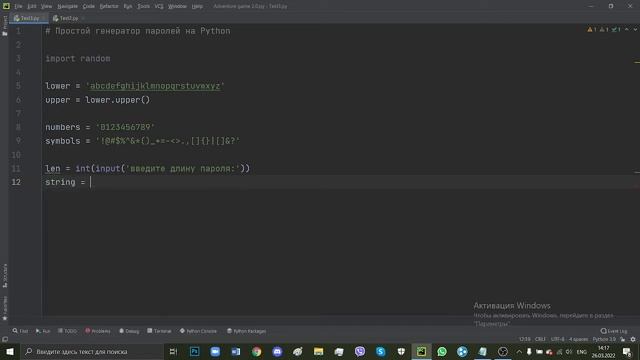Open the VCS menu

[x=159, y=6]
